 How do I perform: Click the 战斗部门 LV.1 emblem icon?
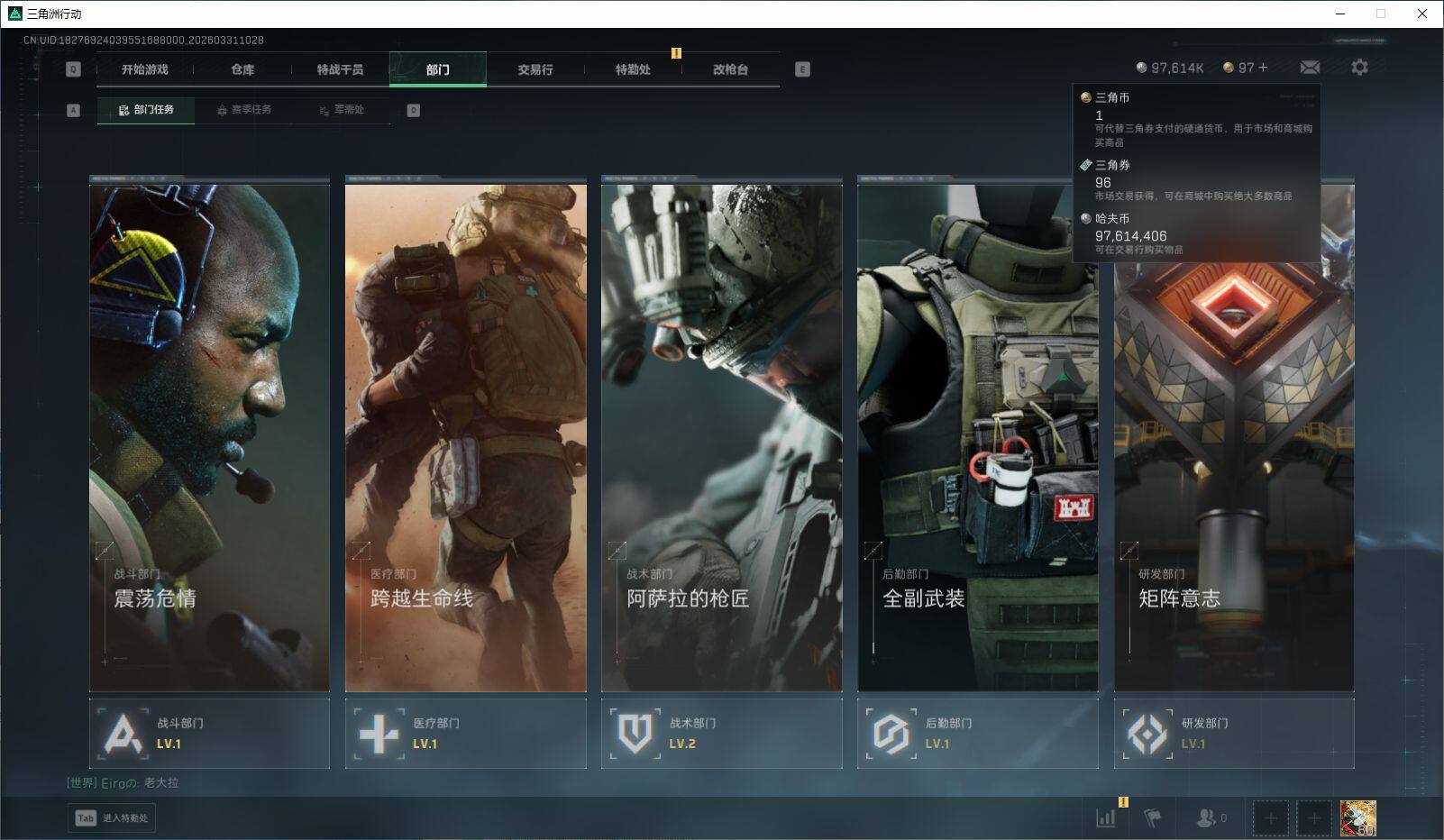click(123, 734)
